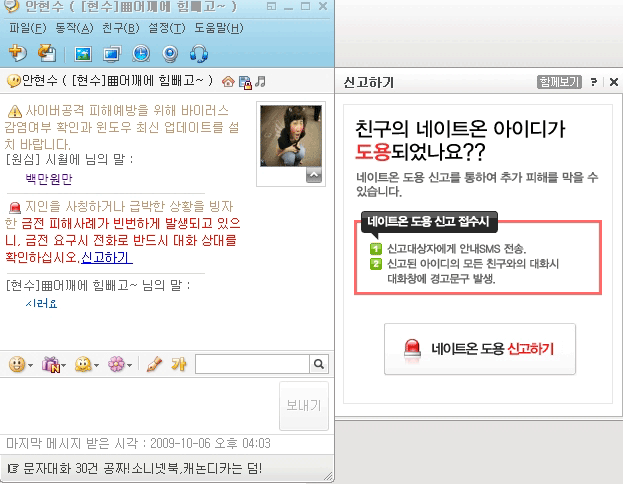Open the animated emoticon character dropdown
The height and width of the screenshot is (484, 623).
click(x=87, y=364)
